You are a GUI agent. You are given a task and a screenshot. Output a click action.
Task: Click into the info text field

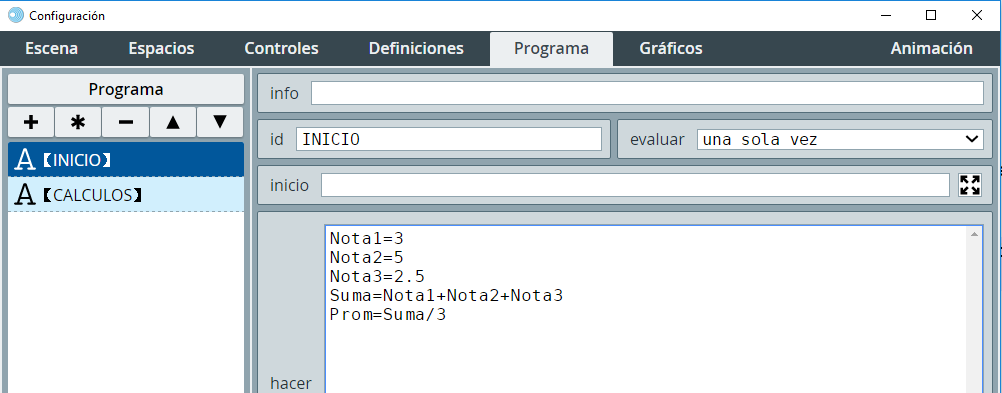pos(647,93)
